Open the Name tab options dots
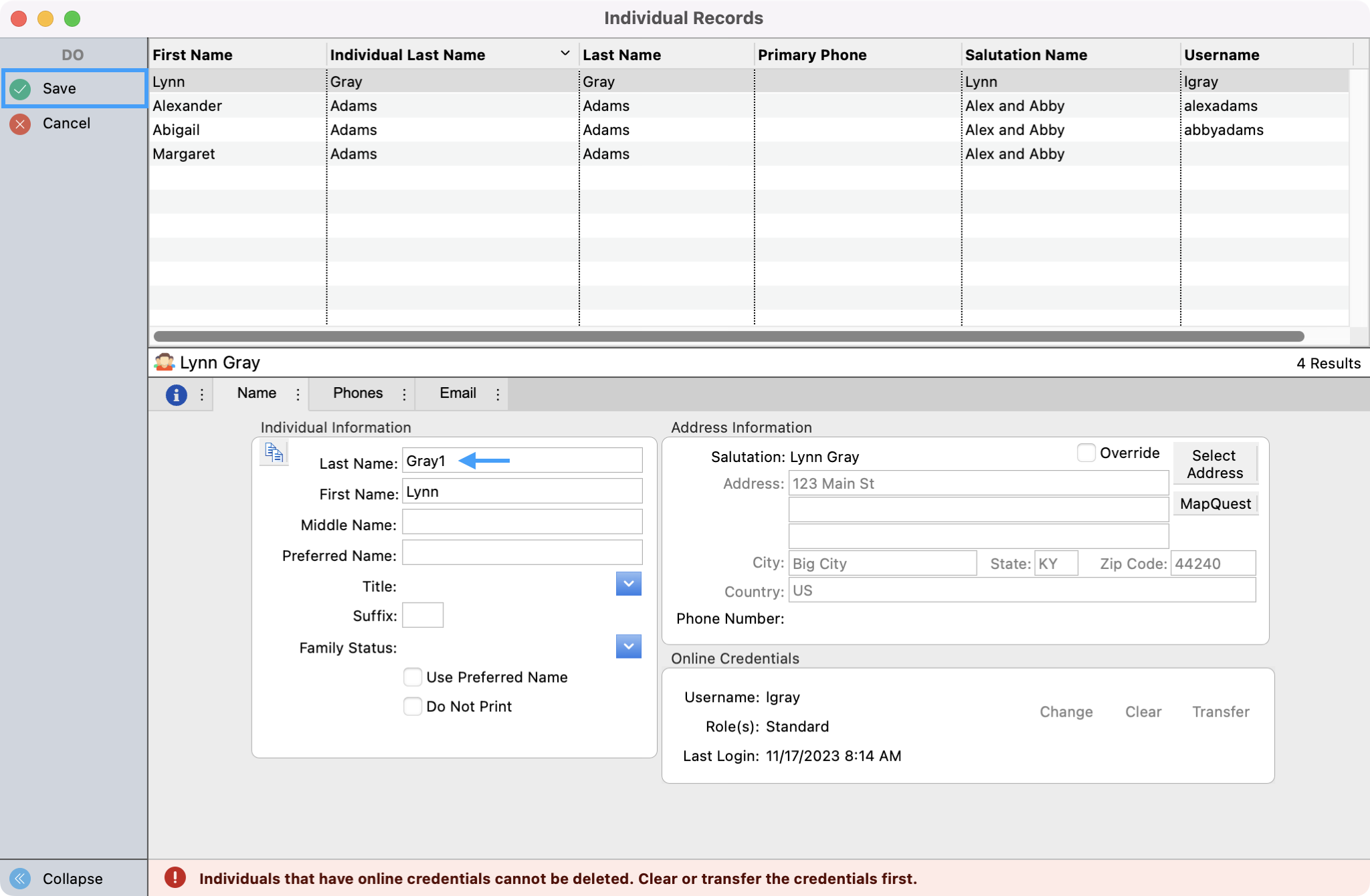The width and height of the screenshot is (1370, 896). [298, 395]
